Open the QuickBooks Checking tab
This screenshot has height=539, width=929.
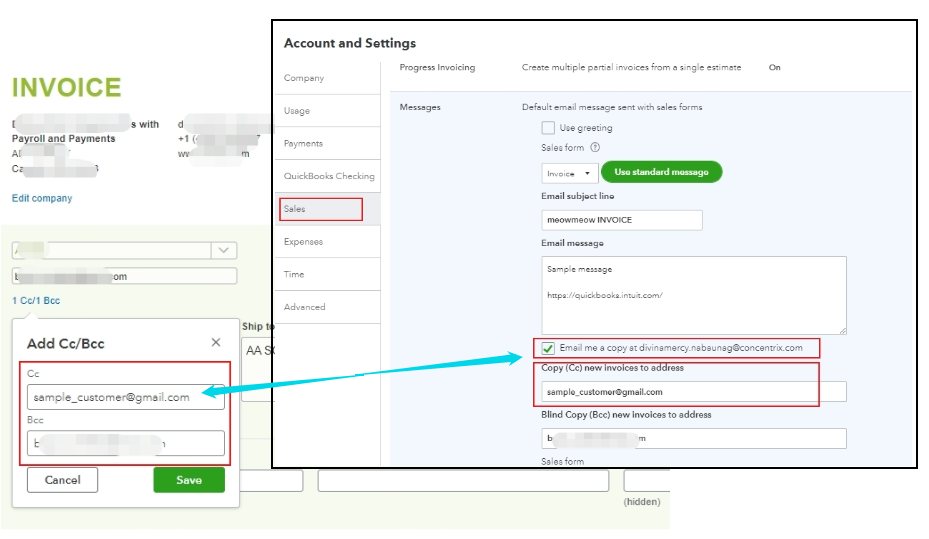(x=327, y=176)
